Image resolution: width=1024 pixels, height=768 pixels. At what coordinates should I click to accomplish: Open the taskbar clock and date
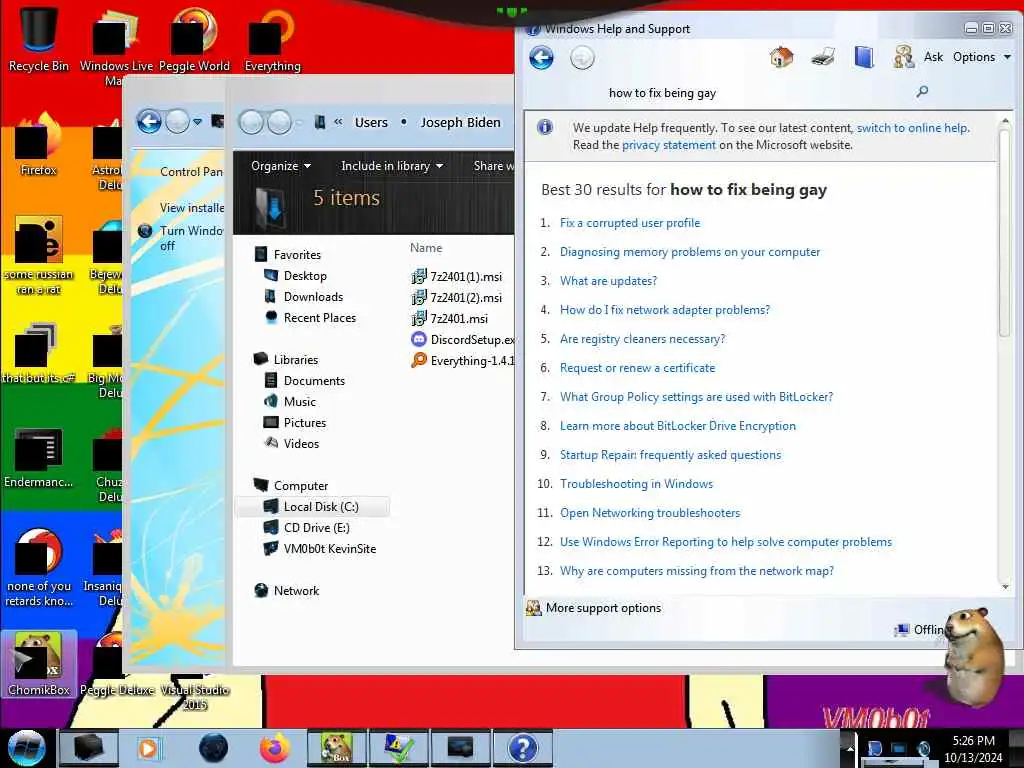click(973, 749)
